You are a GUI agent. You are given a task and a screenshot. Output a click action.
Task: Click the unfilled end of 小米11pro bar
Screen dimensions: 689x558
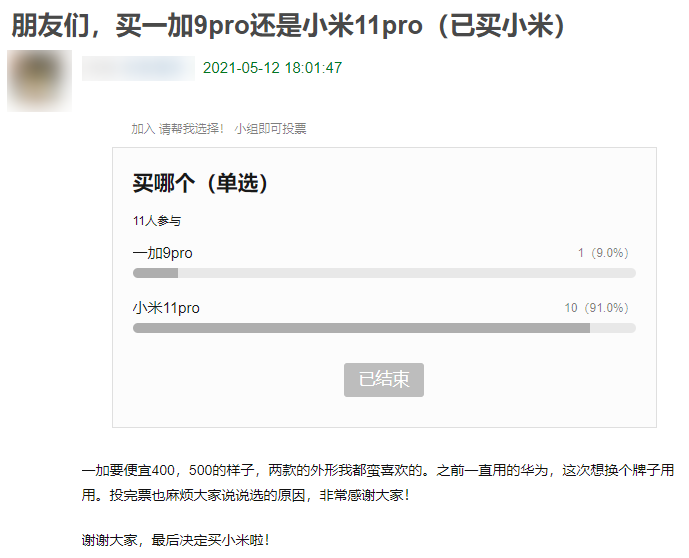pos(613,328)
